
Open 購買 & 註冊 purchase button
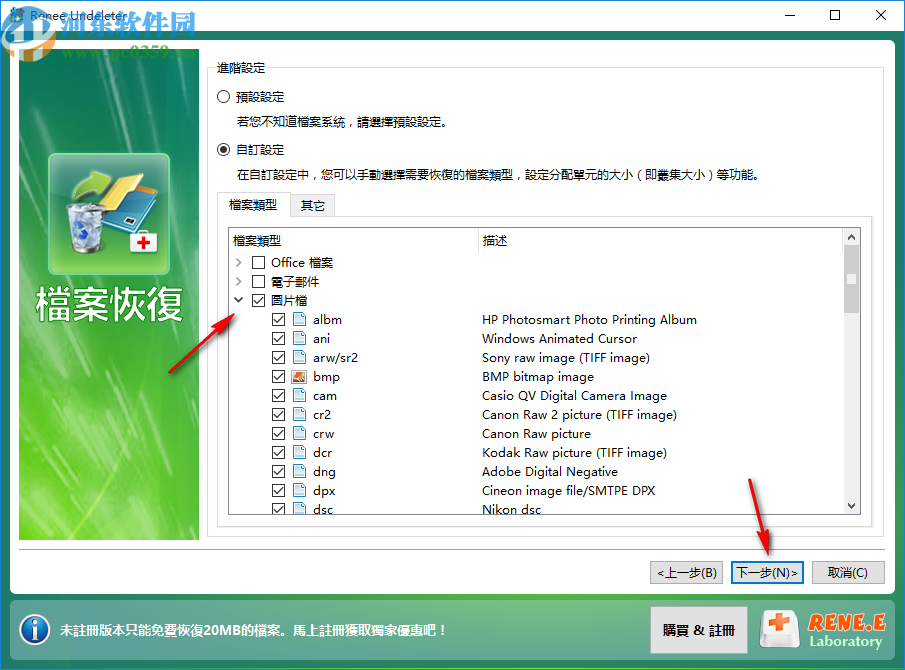point(698,630)
